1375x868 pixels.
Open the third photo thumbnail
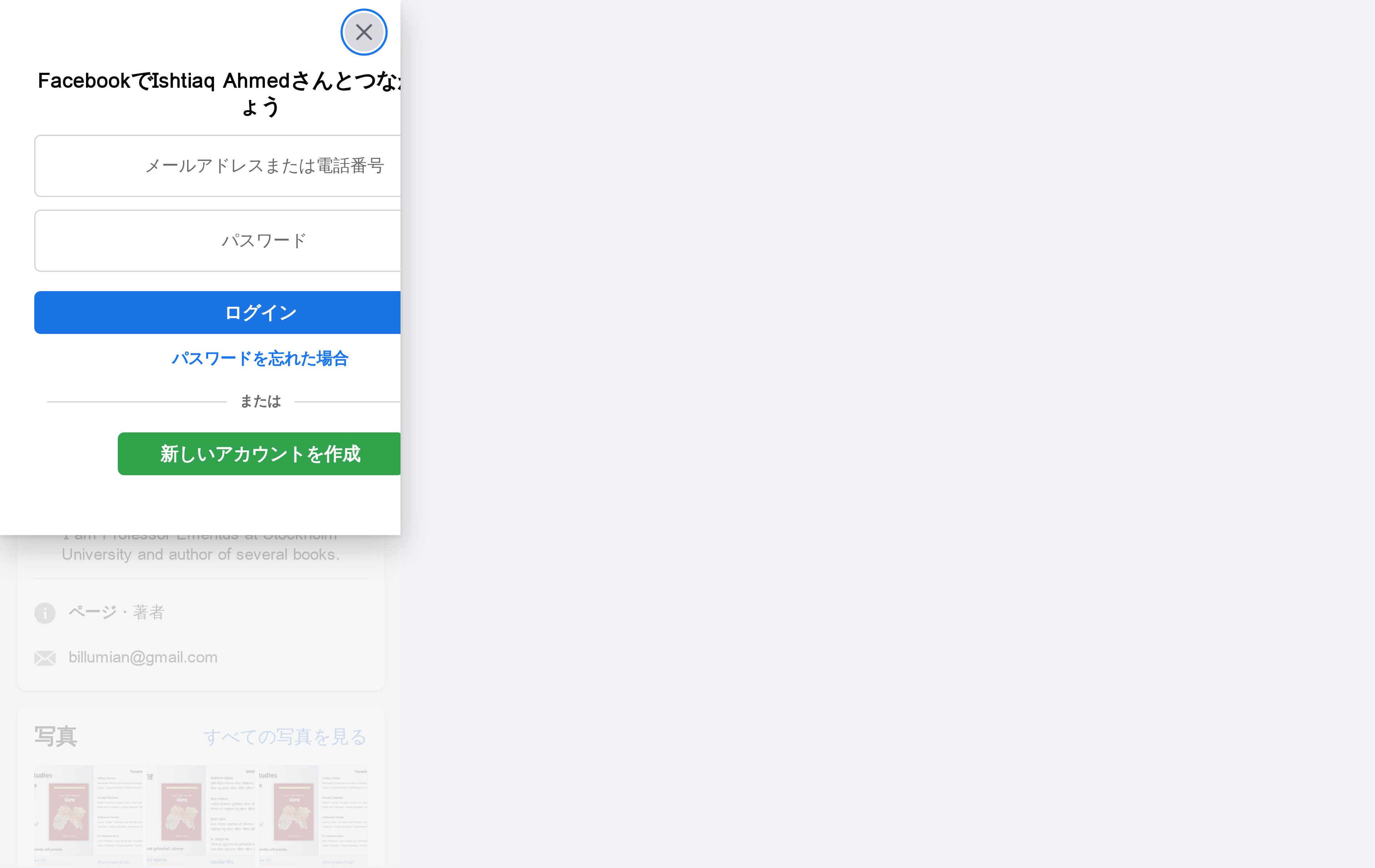pyautogui.click(x=313, y=816)
